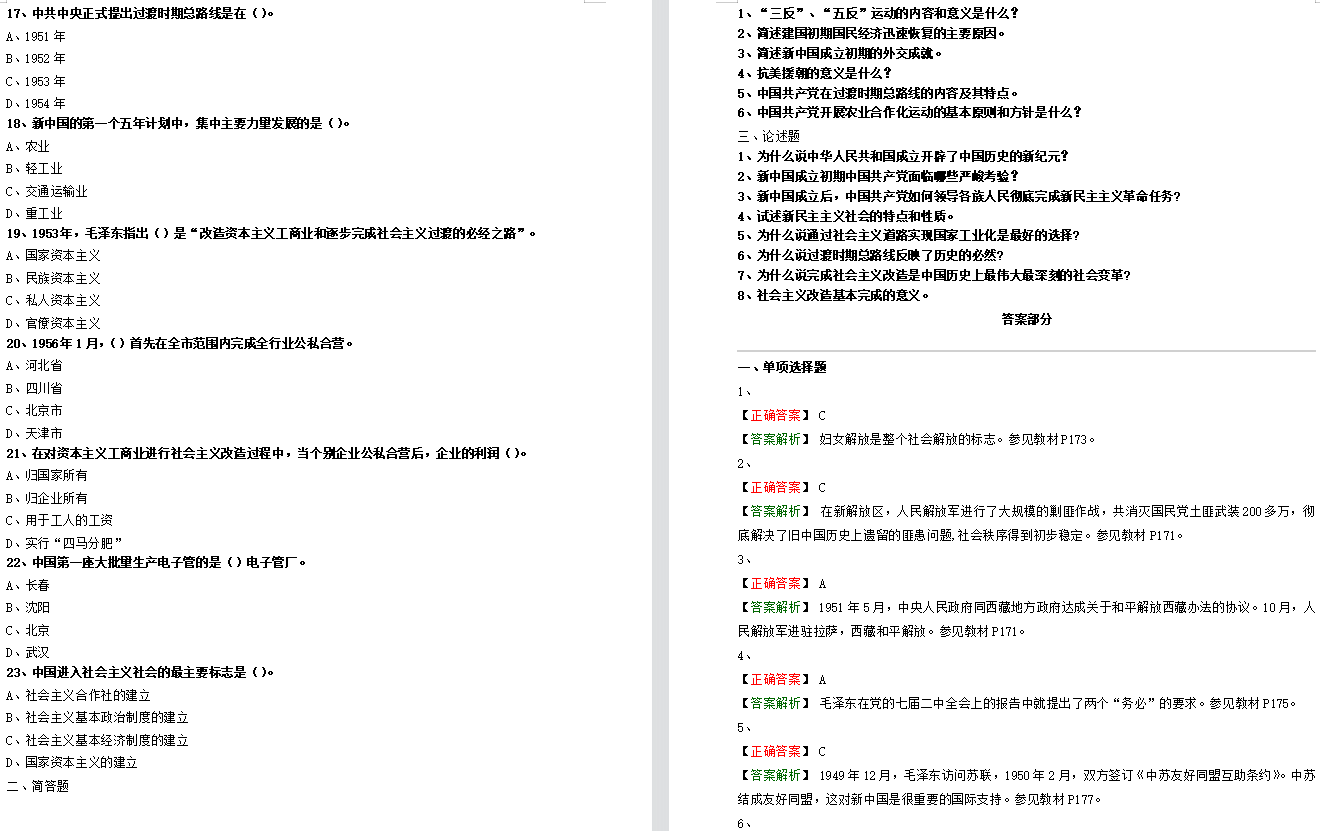Viewport: 1320px width, 831px height.
Task: Click question 22 about 电子管厂
Action: click(x=156, y=563)
